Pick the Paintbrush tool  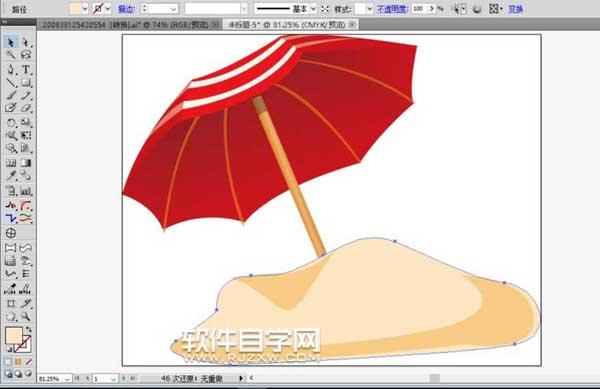click(10, 95)
